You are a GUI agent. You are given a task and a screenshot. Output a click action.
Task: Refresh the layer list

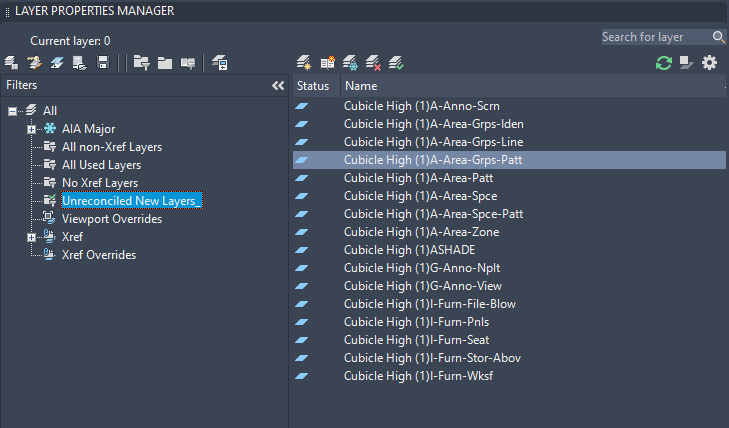663,63
